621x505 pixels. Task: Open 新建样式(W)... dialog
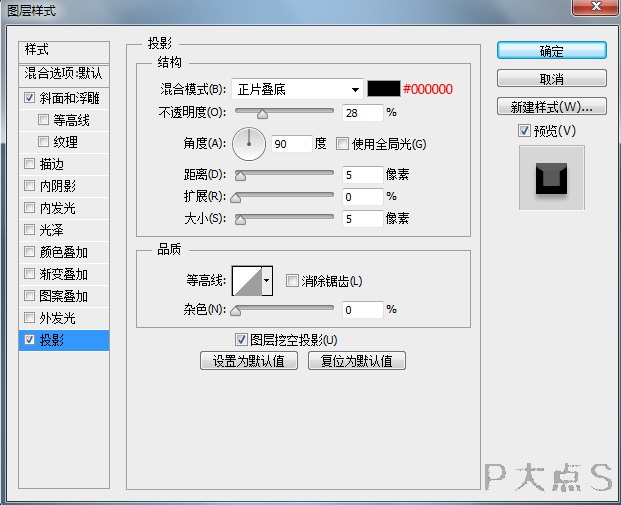(551, 107)
